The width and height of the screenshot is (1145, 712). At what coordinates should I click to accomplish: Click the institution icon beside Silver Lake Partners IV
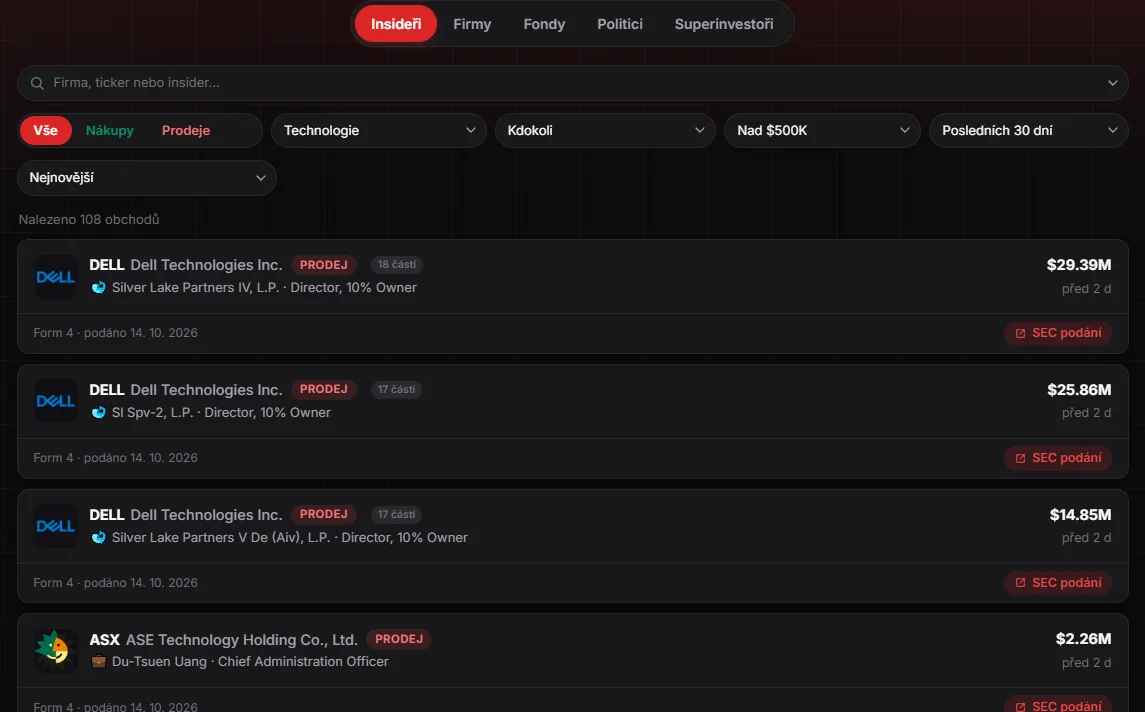(99, 288)
